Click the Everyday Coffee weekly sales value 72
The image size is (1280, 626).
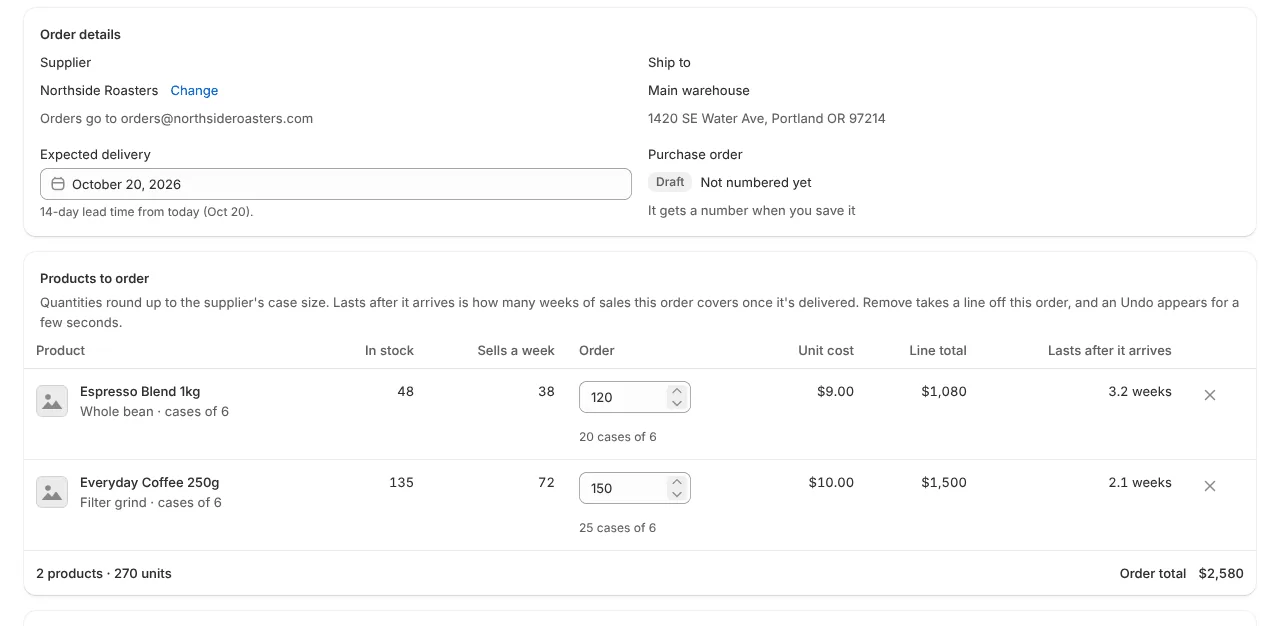coord(546,482)
